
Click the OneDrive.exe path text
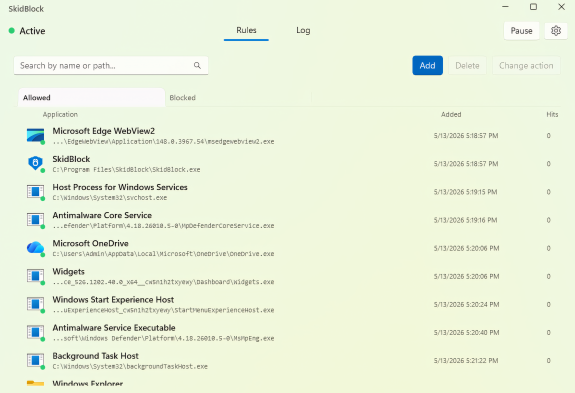163,254
